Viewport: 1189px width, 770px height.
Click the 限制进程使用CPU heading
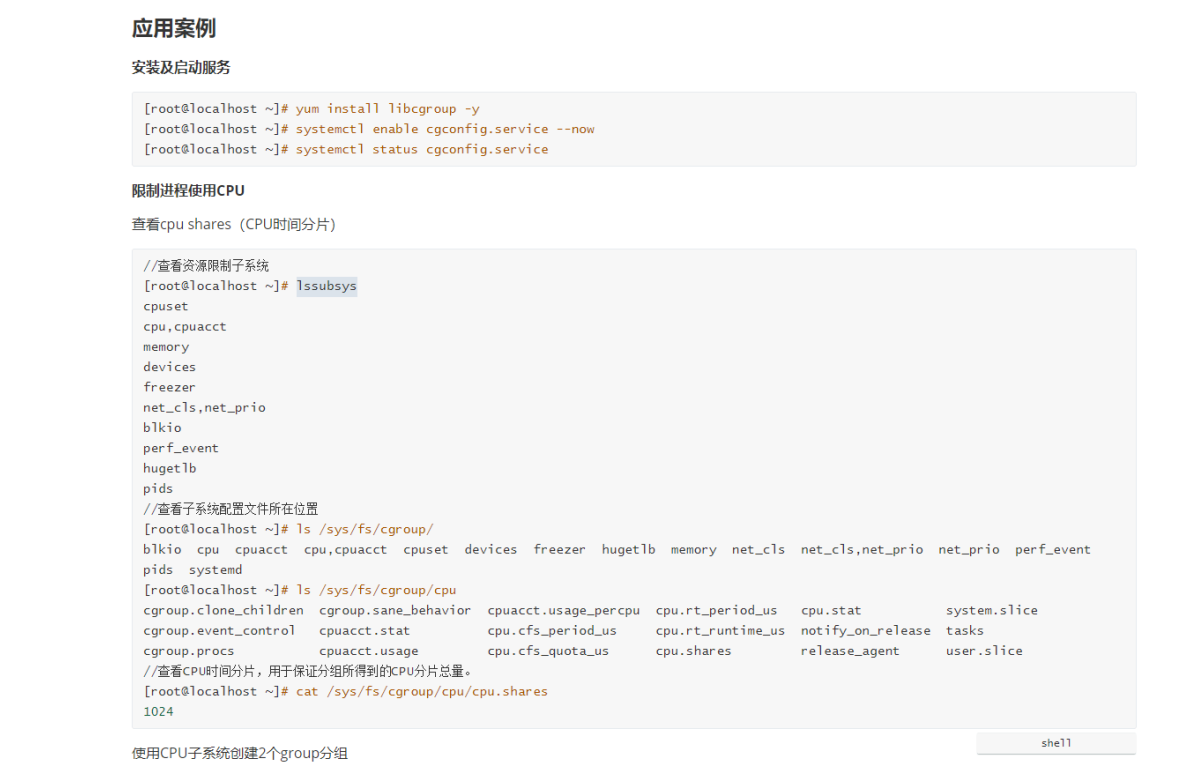(x=187, y=190)
